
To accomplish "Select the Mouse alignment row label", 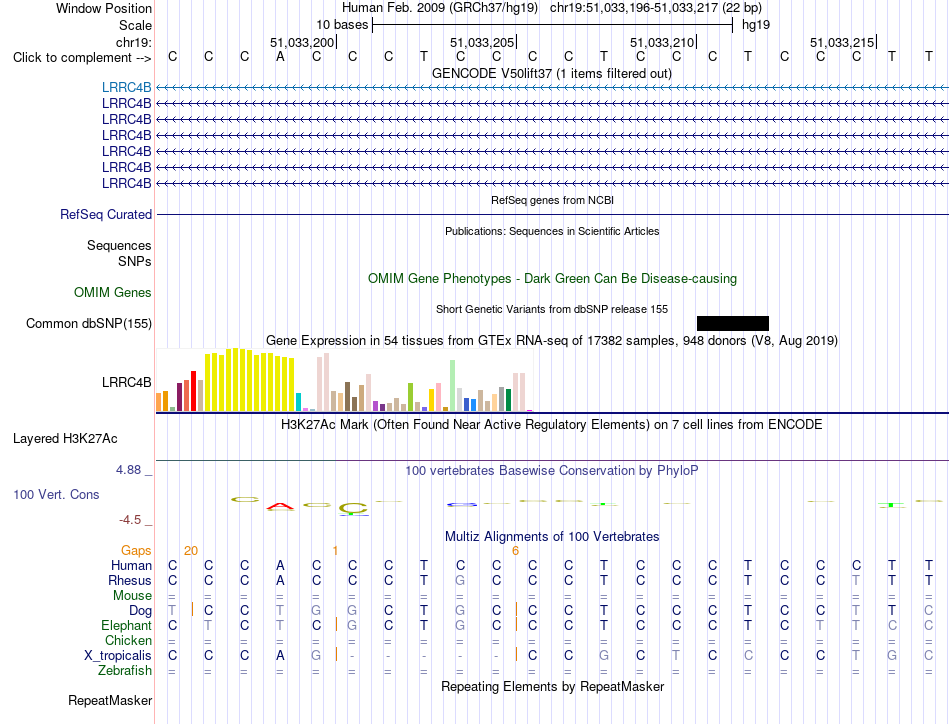I will 132,596.
